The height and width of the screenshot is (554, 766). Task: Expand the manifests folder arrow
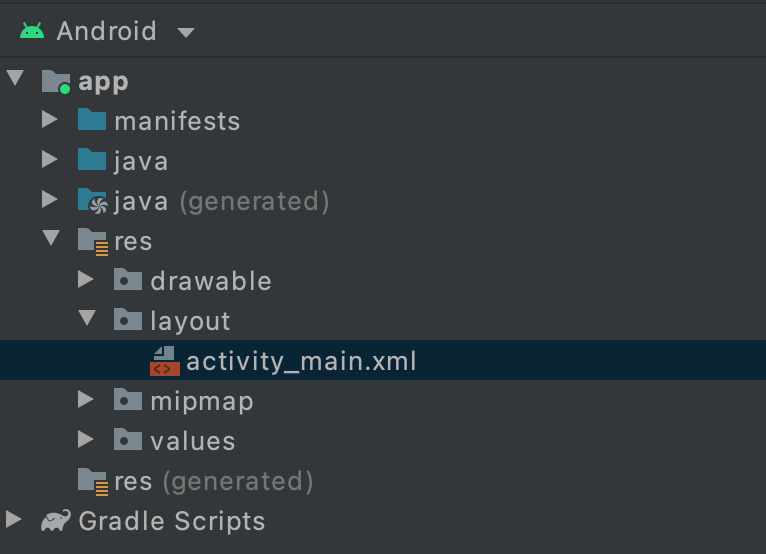point(50,121)
